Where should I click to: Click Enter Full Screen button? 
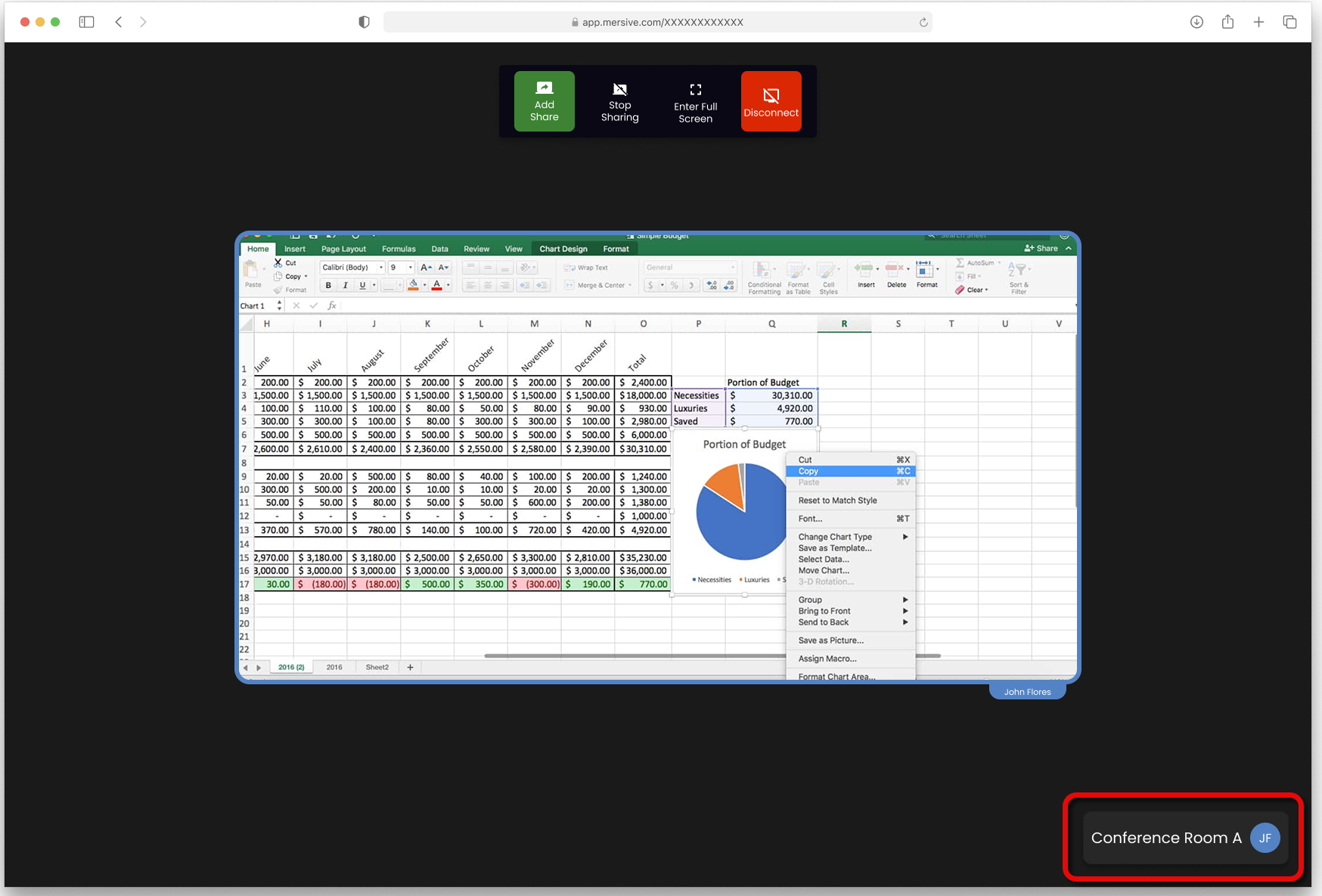tap(695, 101)
